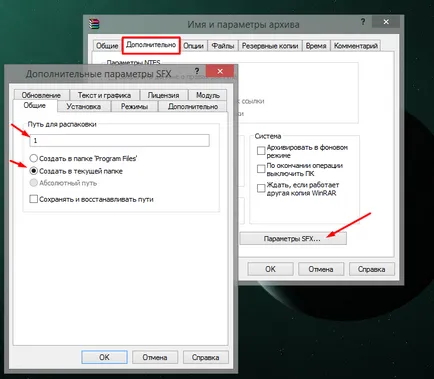Viewport: 434px width, 379px height.
Task: Open the Установка tab
Action: point(84,106)
